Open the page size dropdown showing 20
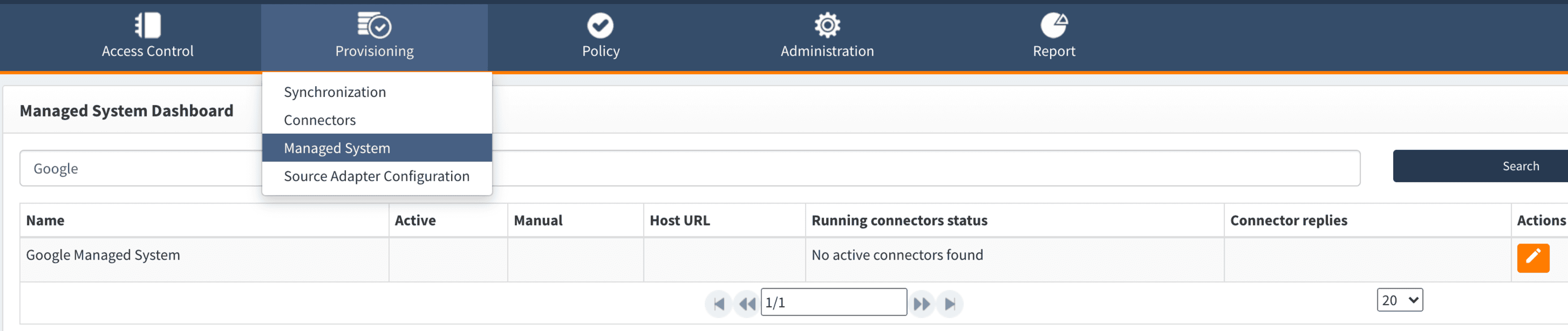 tap(1400, 300)
